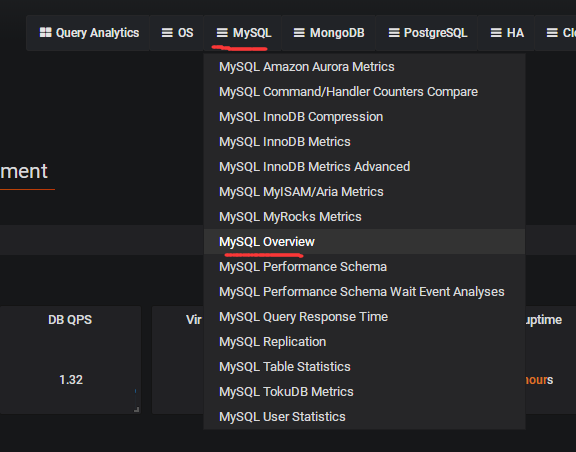Click the hamburger icon beside MongoDB
This screenshot has width=576, height=452.
coord(299,33)
